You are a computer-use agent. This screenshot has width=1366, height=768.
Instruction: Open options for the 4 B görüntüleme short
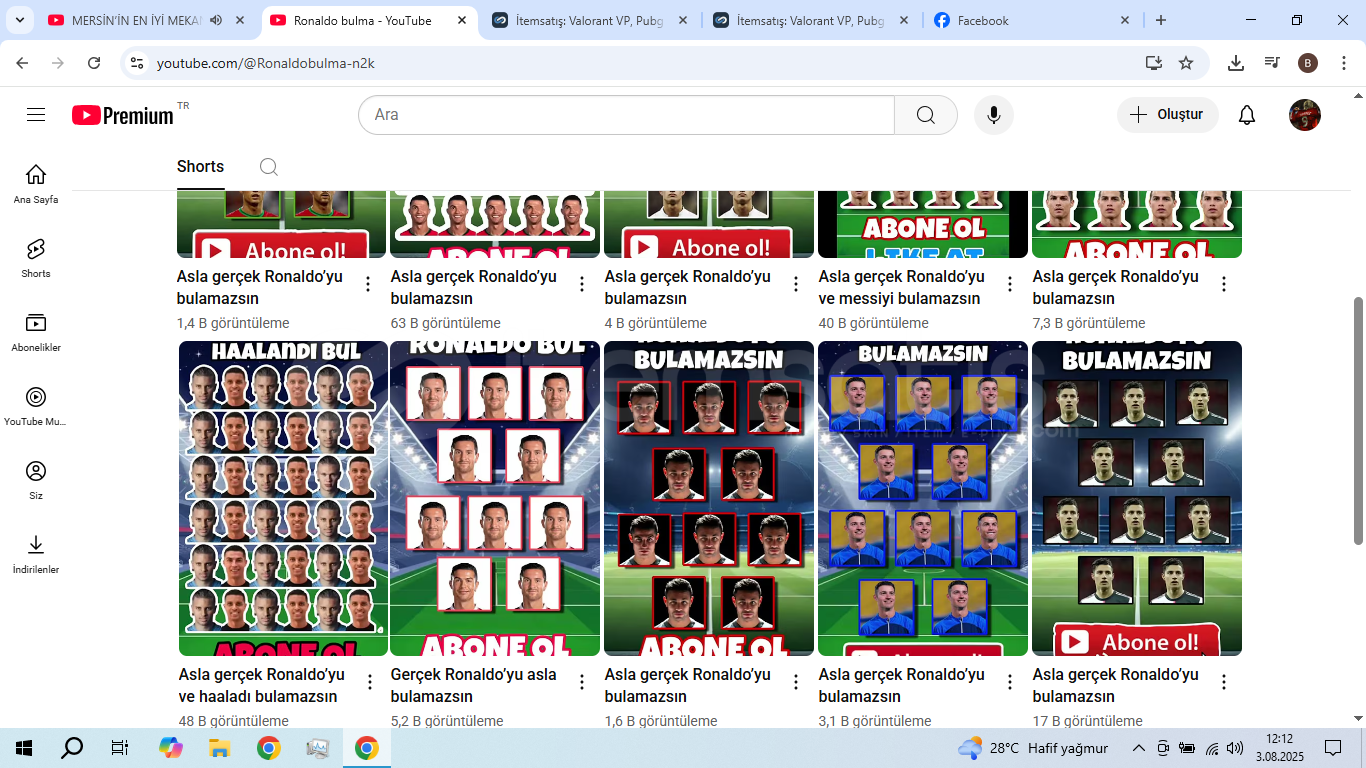click(x=796, y=285)
